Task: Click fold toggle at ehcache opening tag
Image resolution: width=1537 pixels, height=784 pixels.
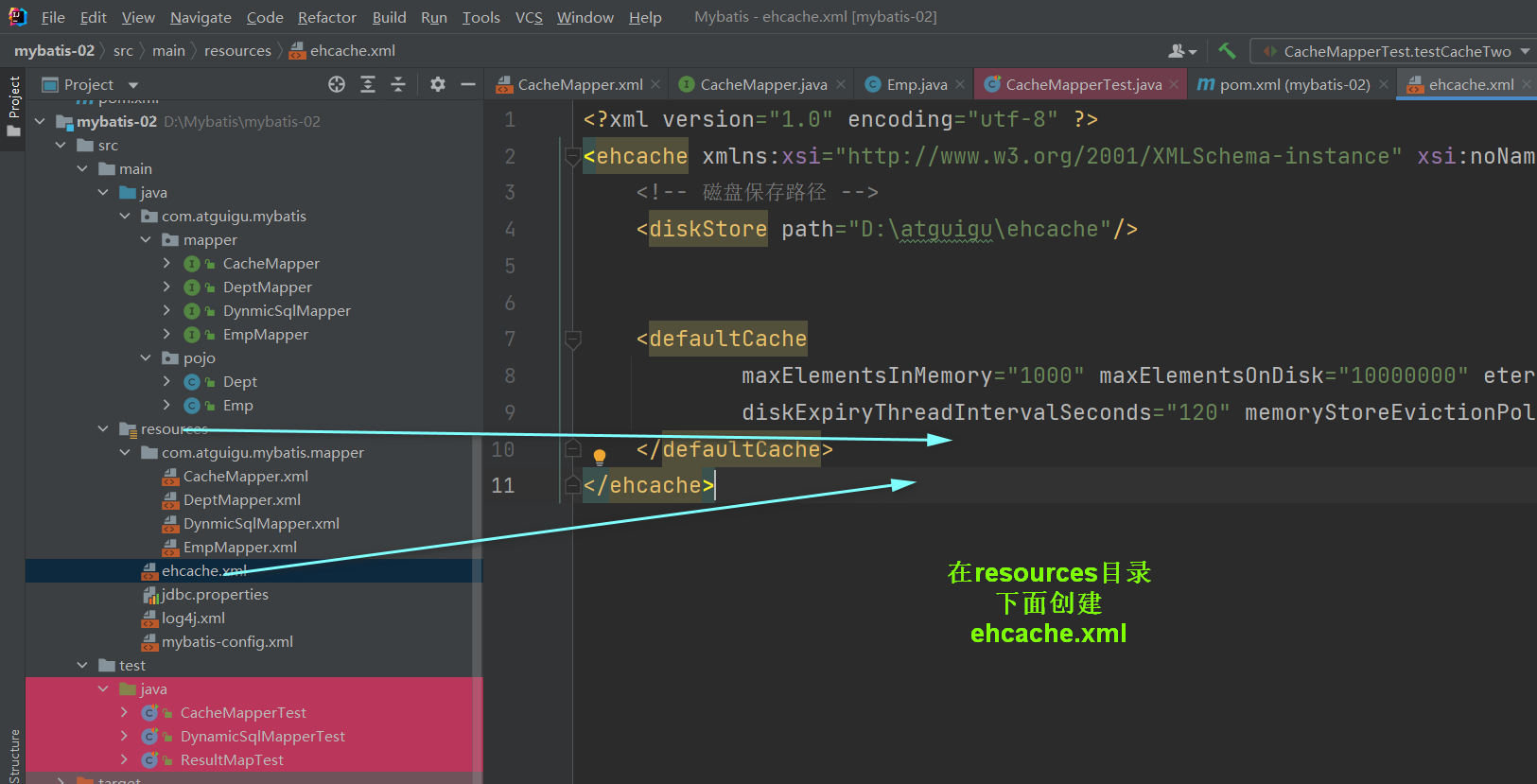Action: click(x=572, y=156)
